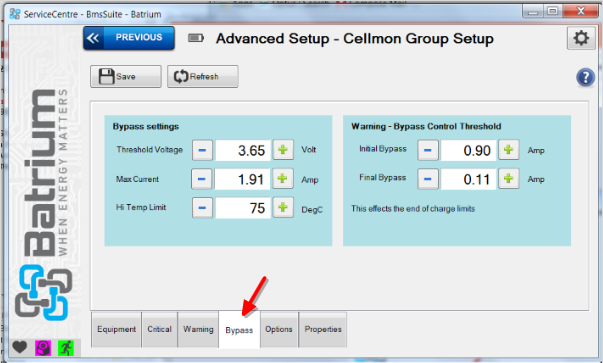Image resolution: width=603 pixels, height=363 pixels.
Task: Click the Bypass settings heading
Action: pyautogui.click(x=146, y=127)
